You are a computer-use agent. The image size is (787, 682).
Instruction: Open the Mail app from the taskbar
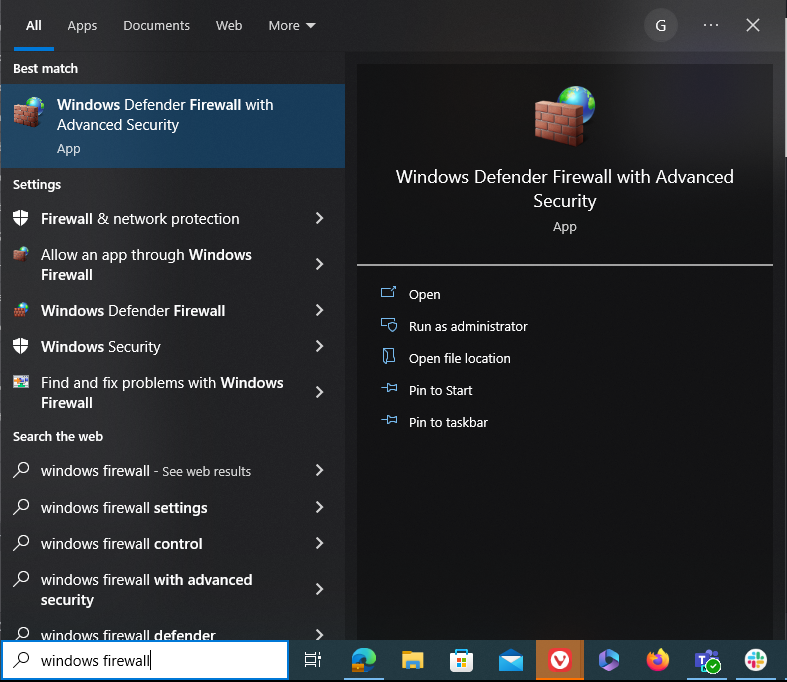click(510, 660)
